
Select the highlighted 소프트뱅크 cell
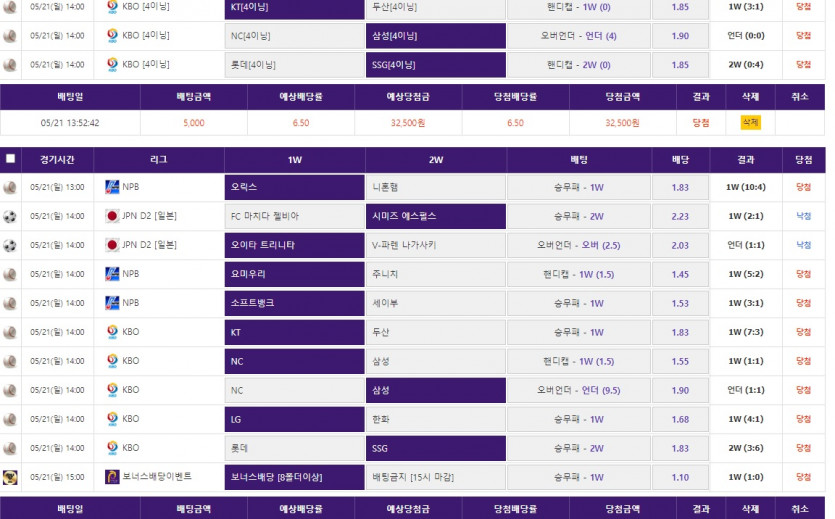294,303
